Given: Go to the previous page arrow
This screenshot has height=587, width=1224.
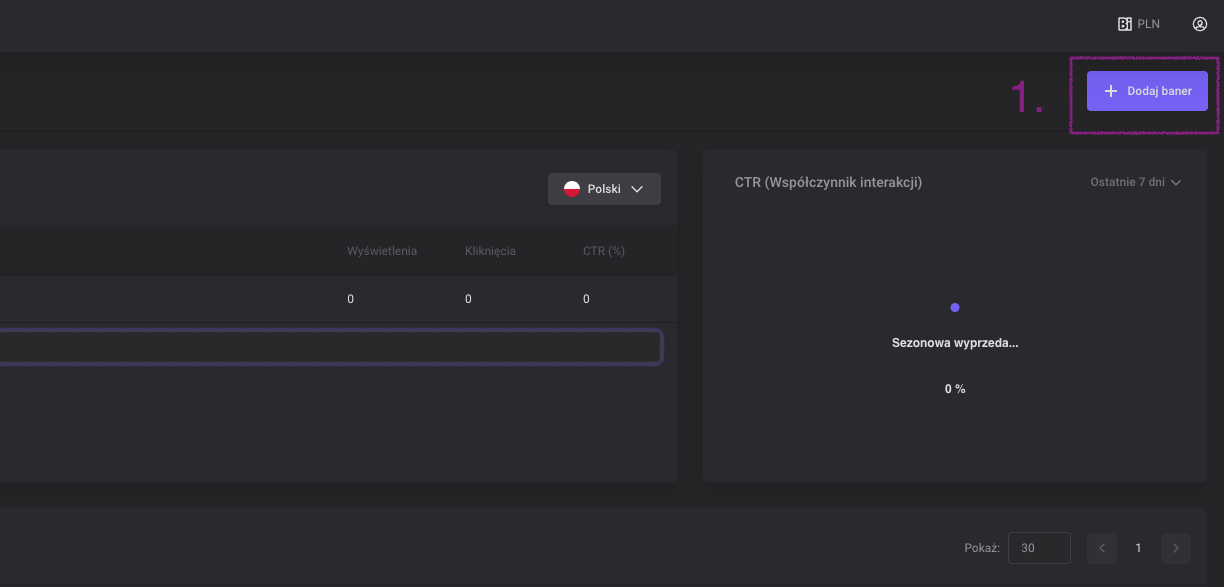Looking at the screenshot, I should pos(1102,548).
